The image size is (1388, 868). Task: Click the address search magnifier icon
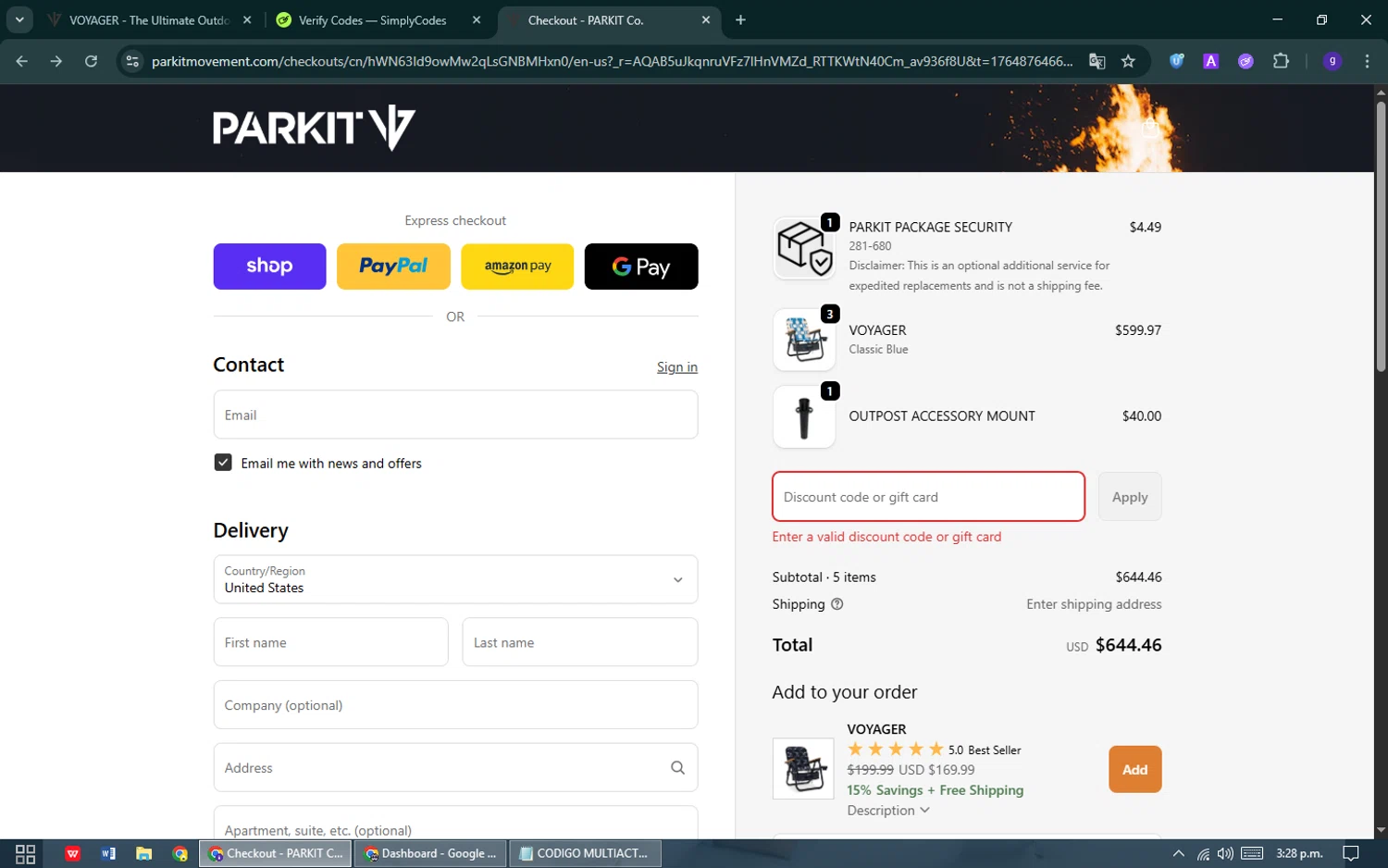point(677,768)
